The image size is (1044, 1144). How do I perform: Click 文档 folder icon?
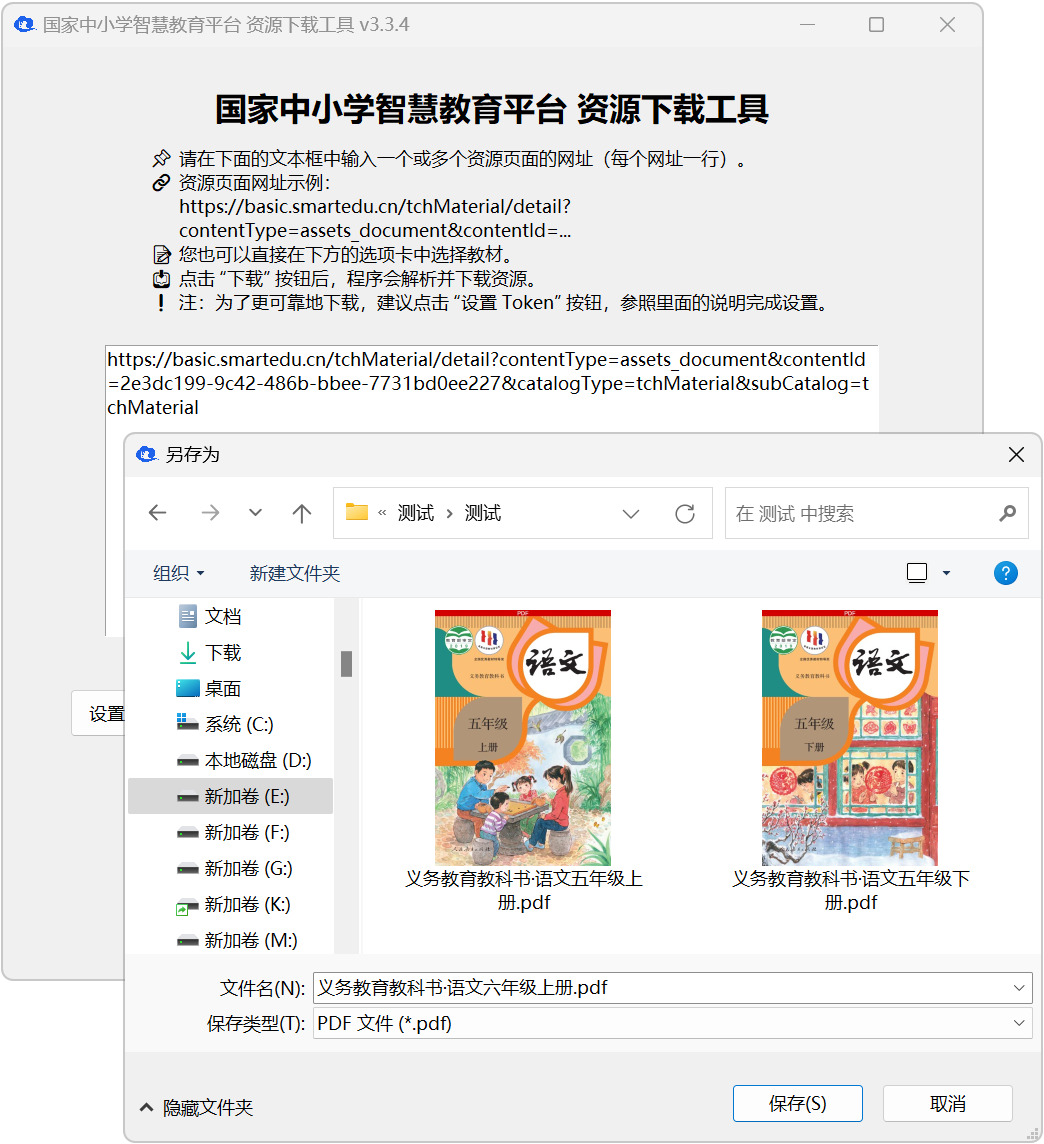(187, 617)
